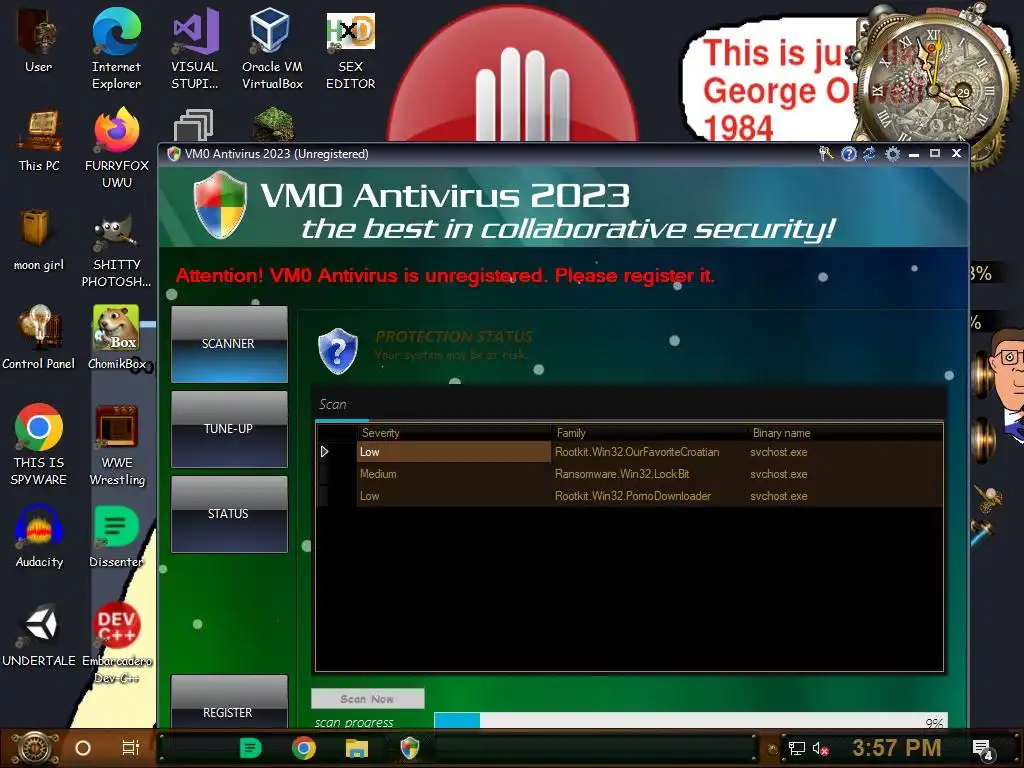This screenshot has height=768, width=1024.
Task: Open the VISUAL STUPI... desktop icon
Action: coord(195,48)
